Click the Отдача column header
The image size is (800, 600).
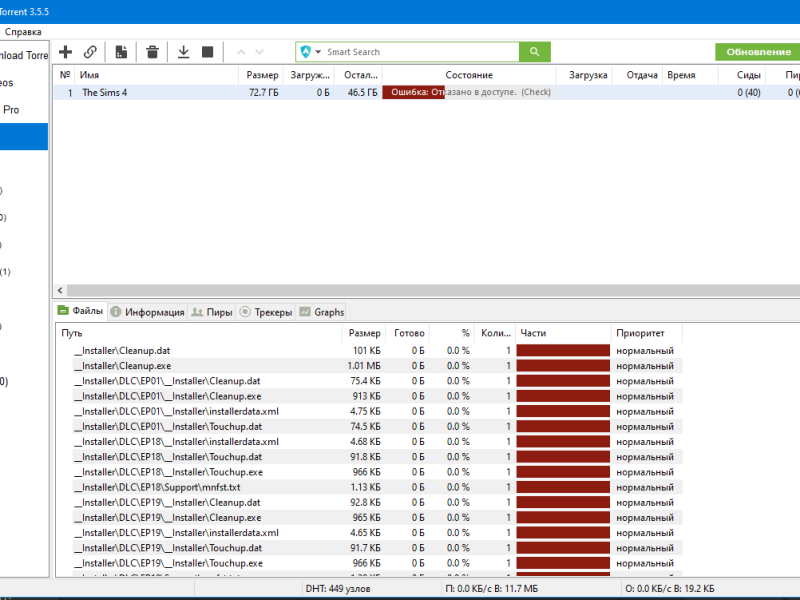pyautogui.click(x=637, y=75)
